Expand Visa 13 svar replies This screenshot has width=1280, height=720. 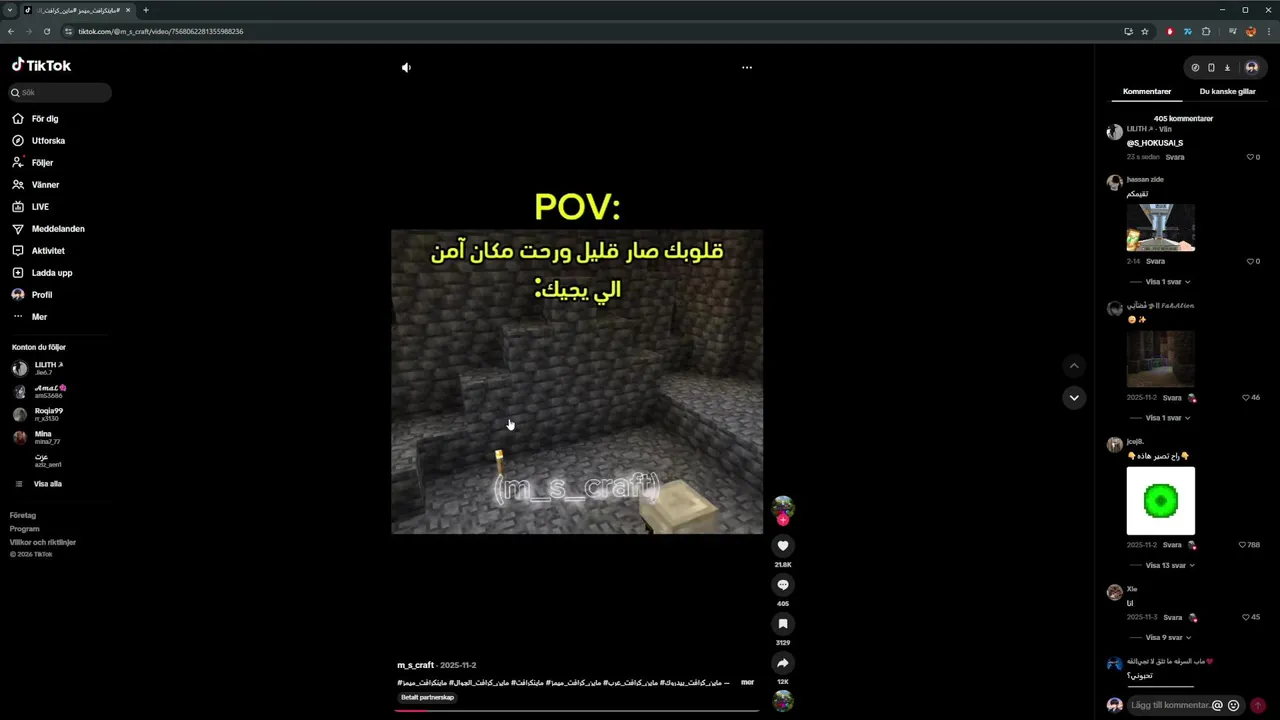pos(1170,565)
